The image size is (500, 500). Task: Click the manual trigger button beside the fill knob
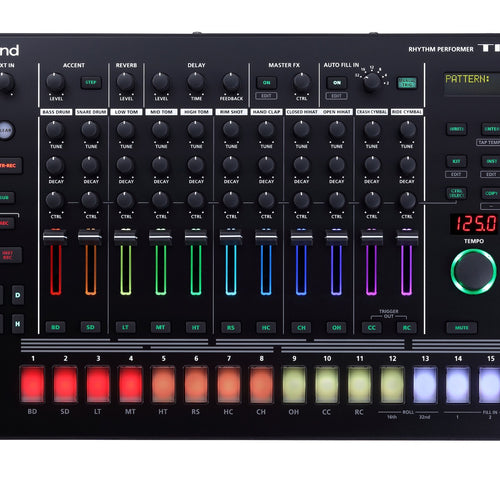click(407, 83)
